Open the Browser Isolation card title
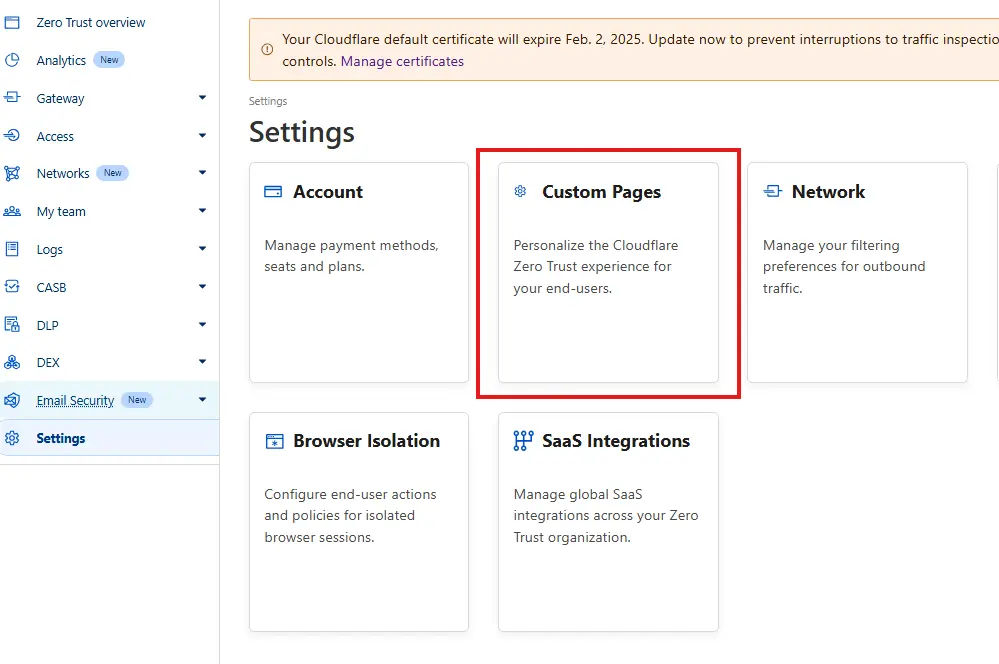Screen dimensions: 999x664 tap(366, 441)
